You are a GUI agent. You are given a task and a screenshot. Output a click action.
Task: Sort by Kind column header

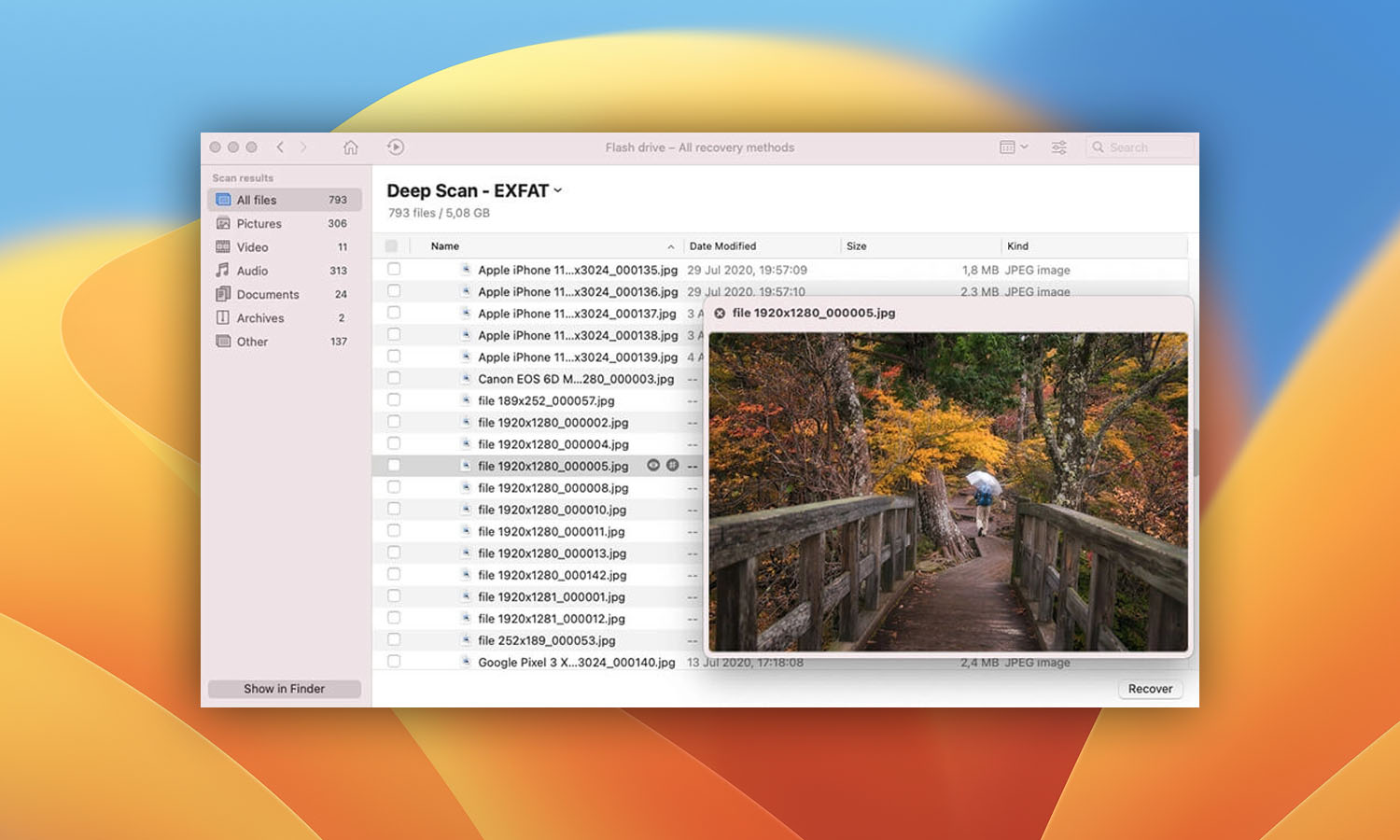click(1017, 246)
